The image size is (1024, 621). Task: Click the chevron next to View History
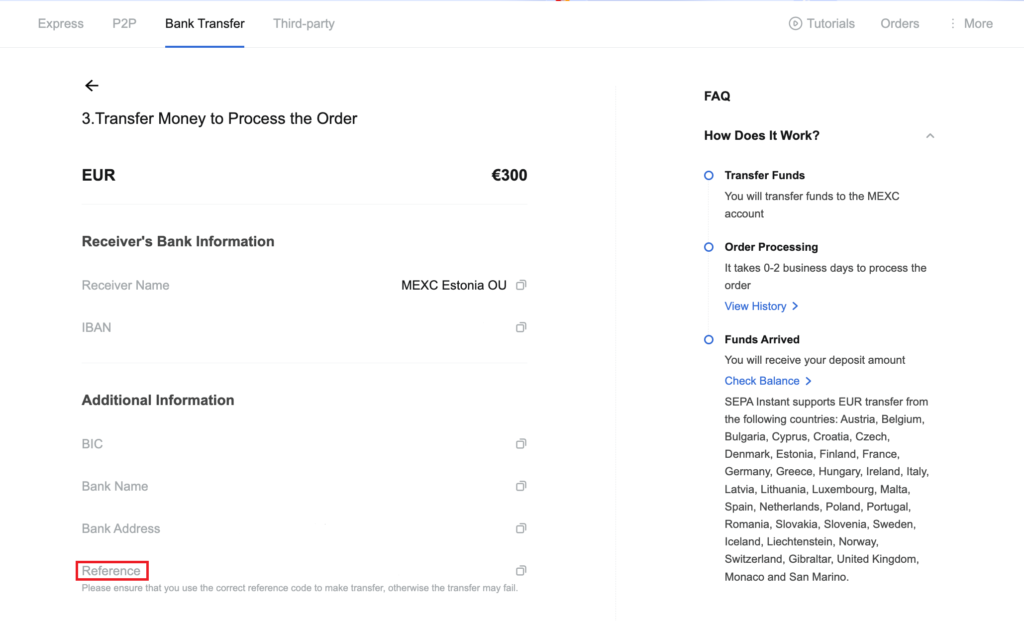[x=795, y=306]
